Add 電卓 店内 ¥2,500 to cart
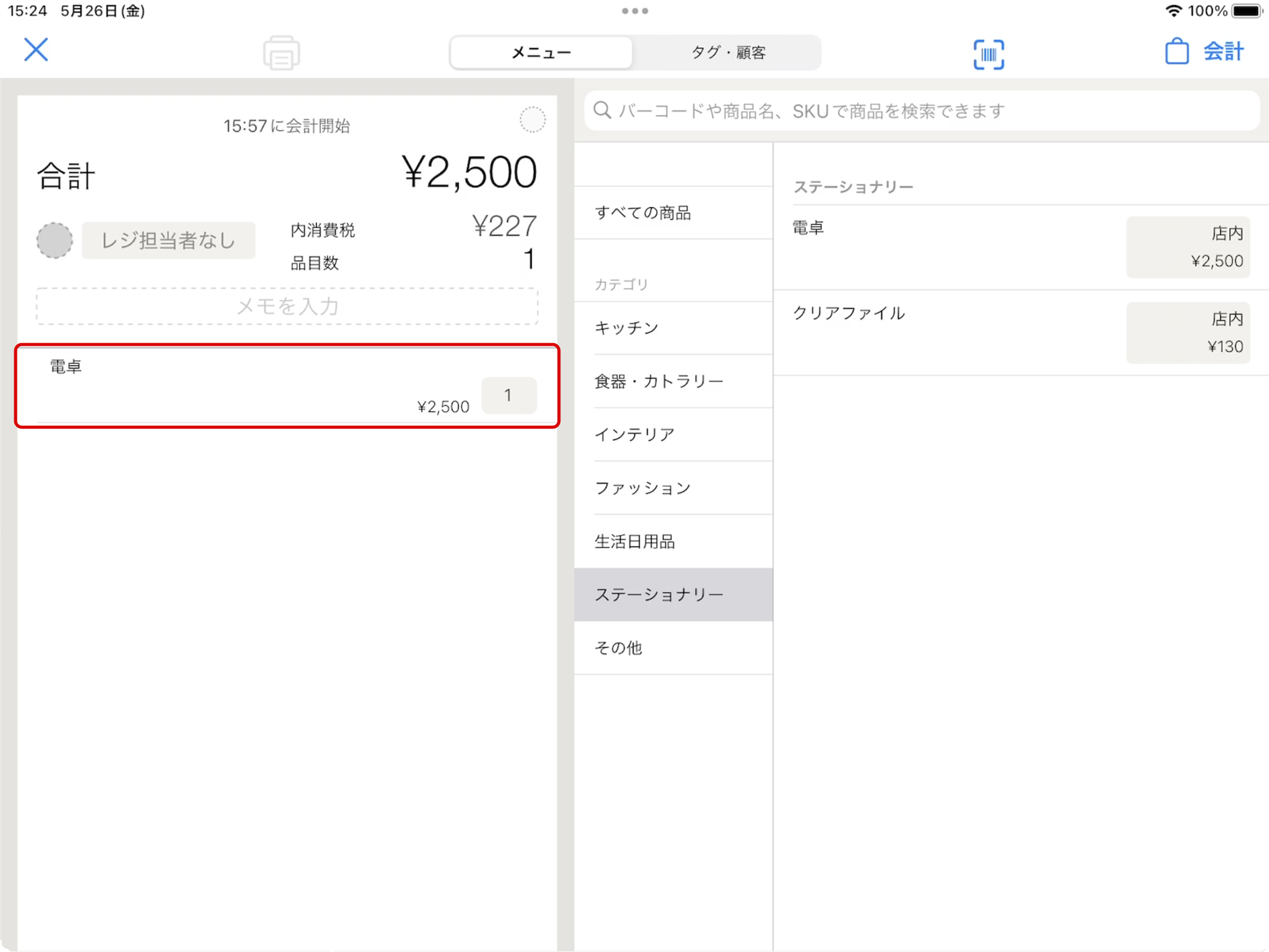 coord(1188,247)
